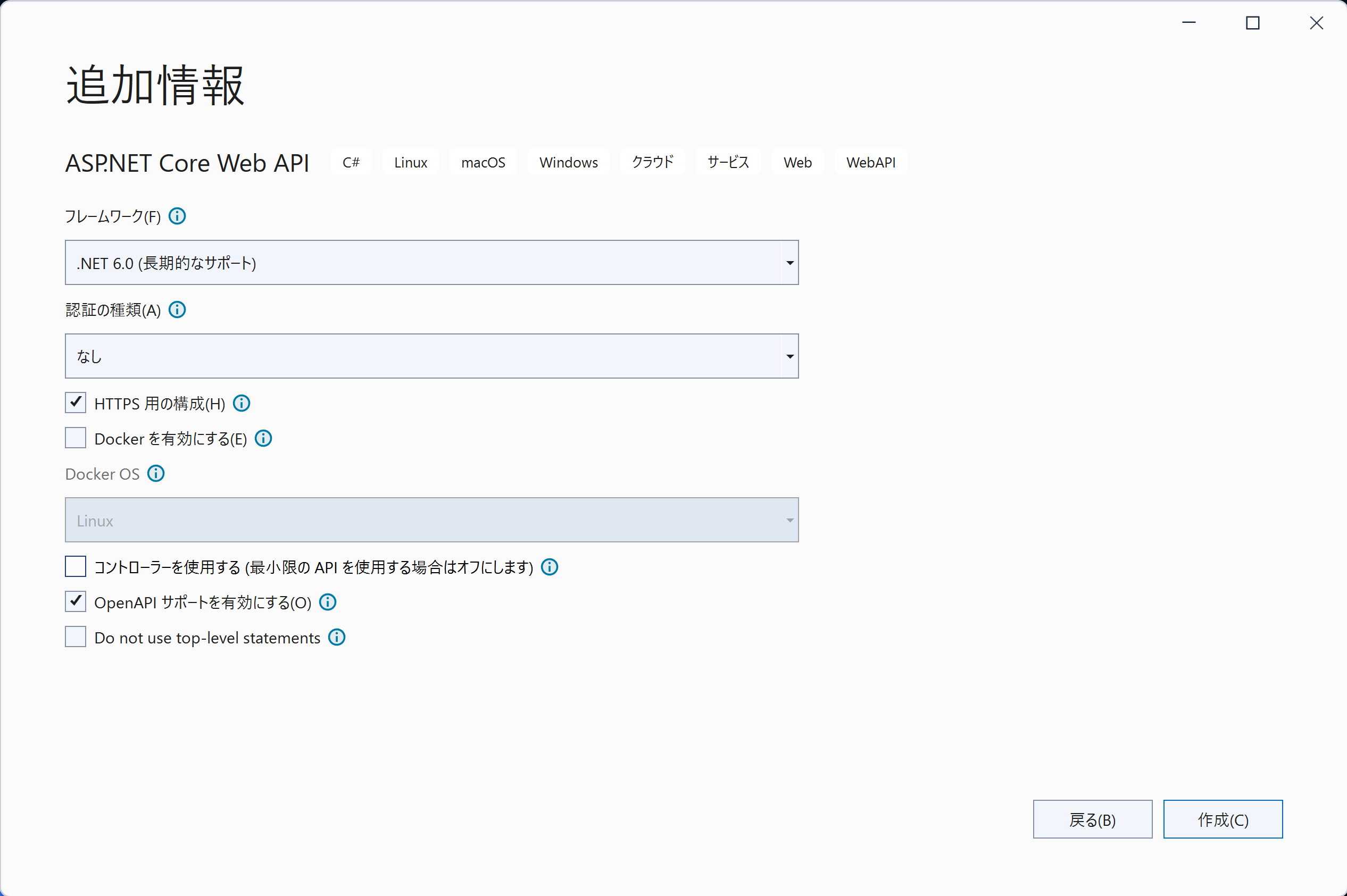Image resolution: width=1347 pixels, height=896 pixels.
Task: Click info icon beside 認証の種類(A)
Action: (x=177, y=309)
